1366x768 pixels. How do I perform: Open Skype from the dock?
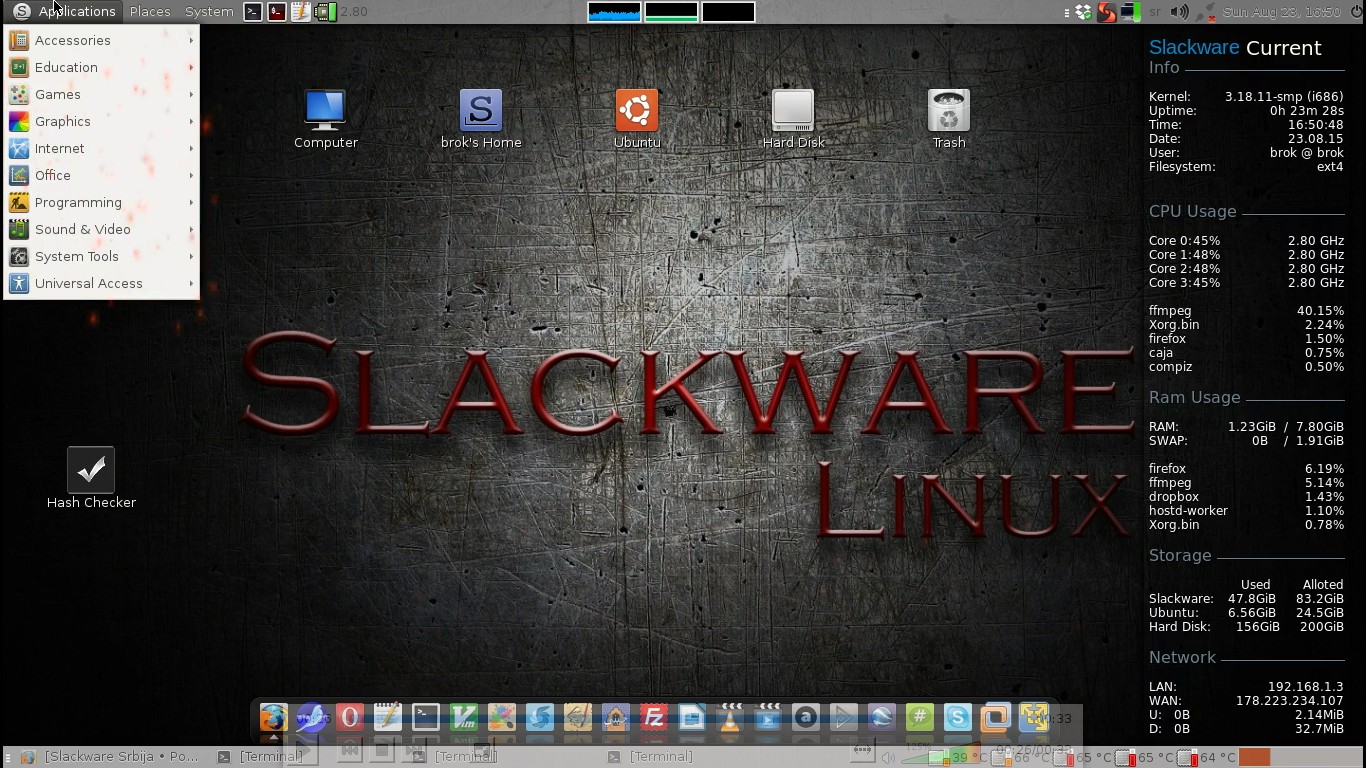[957, 717]
